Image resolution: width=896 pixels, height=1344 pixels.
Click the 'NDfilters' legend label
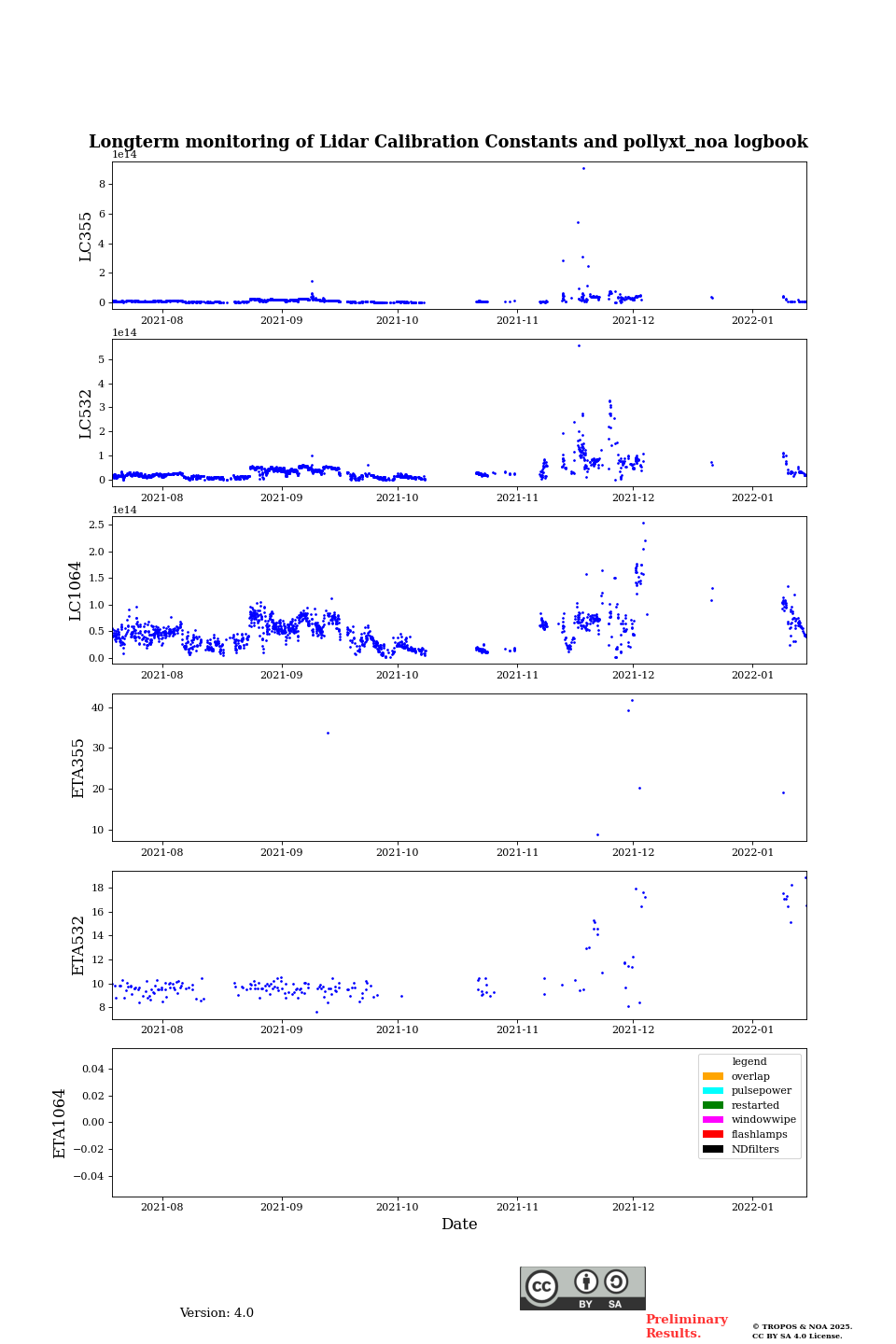point(755,1149)
